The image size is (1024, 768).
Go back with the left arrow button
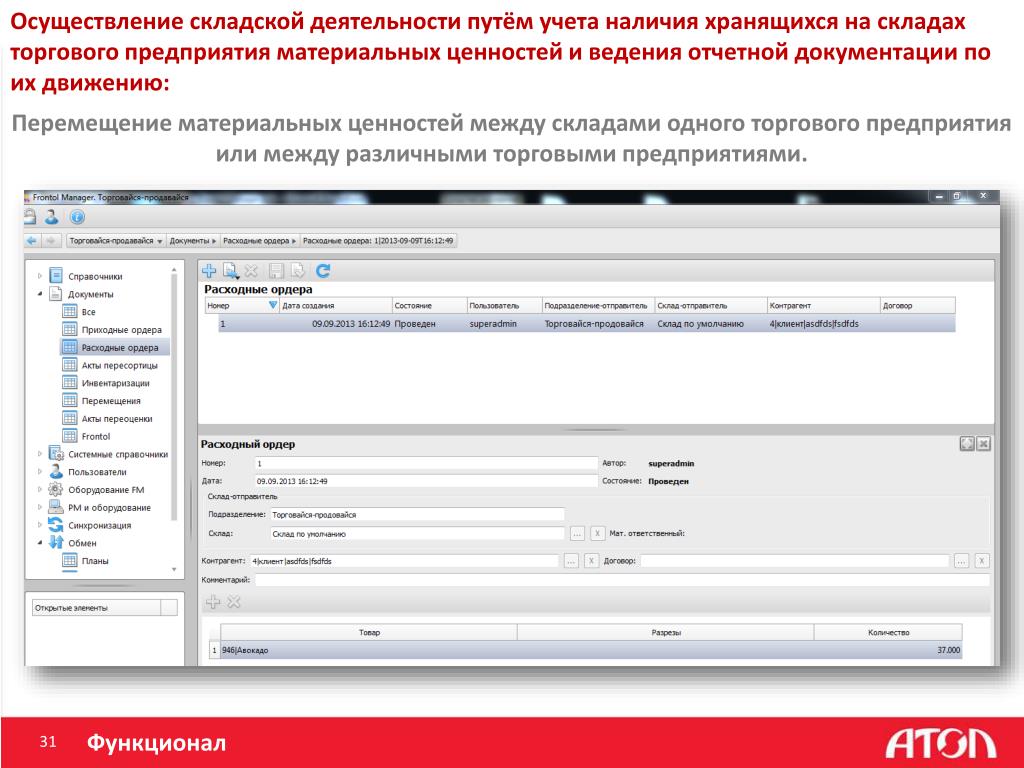[x=32, y=240]
